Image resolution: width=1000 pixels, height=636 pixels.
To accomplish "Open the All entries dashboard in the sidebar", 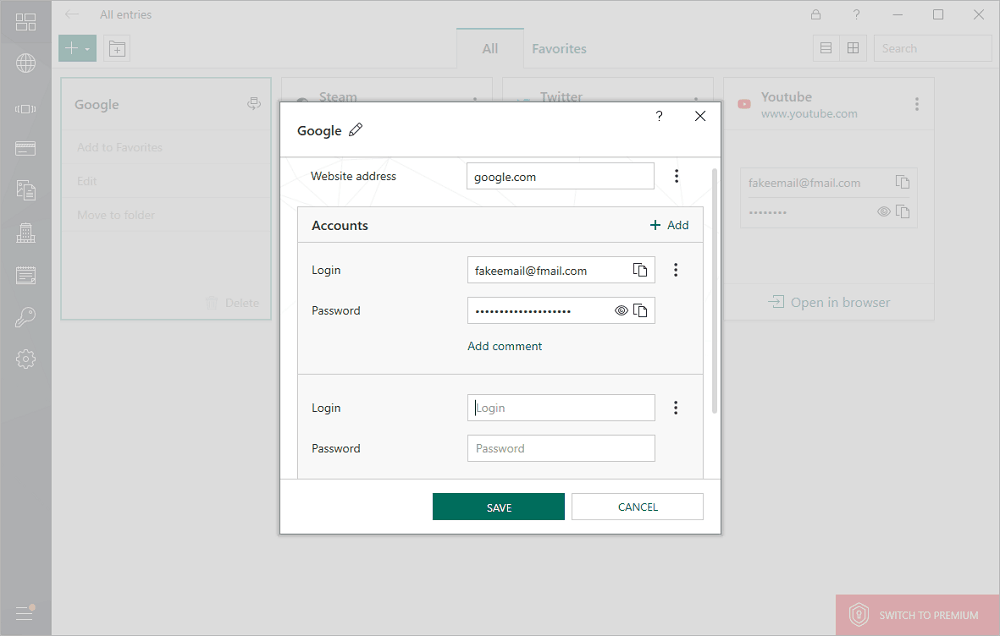I will (x=26, y=22).
